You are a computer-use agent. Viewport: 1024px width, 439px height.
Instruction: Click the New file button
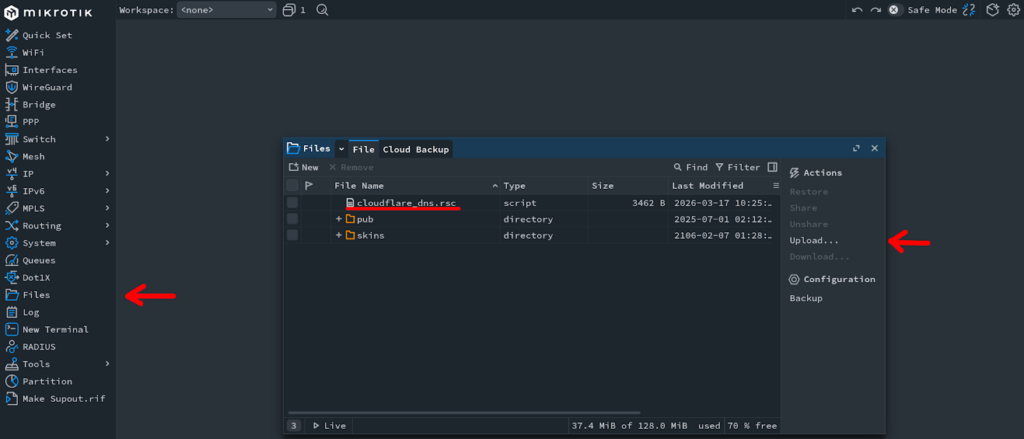click(x=303, y=167)
